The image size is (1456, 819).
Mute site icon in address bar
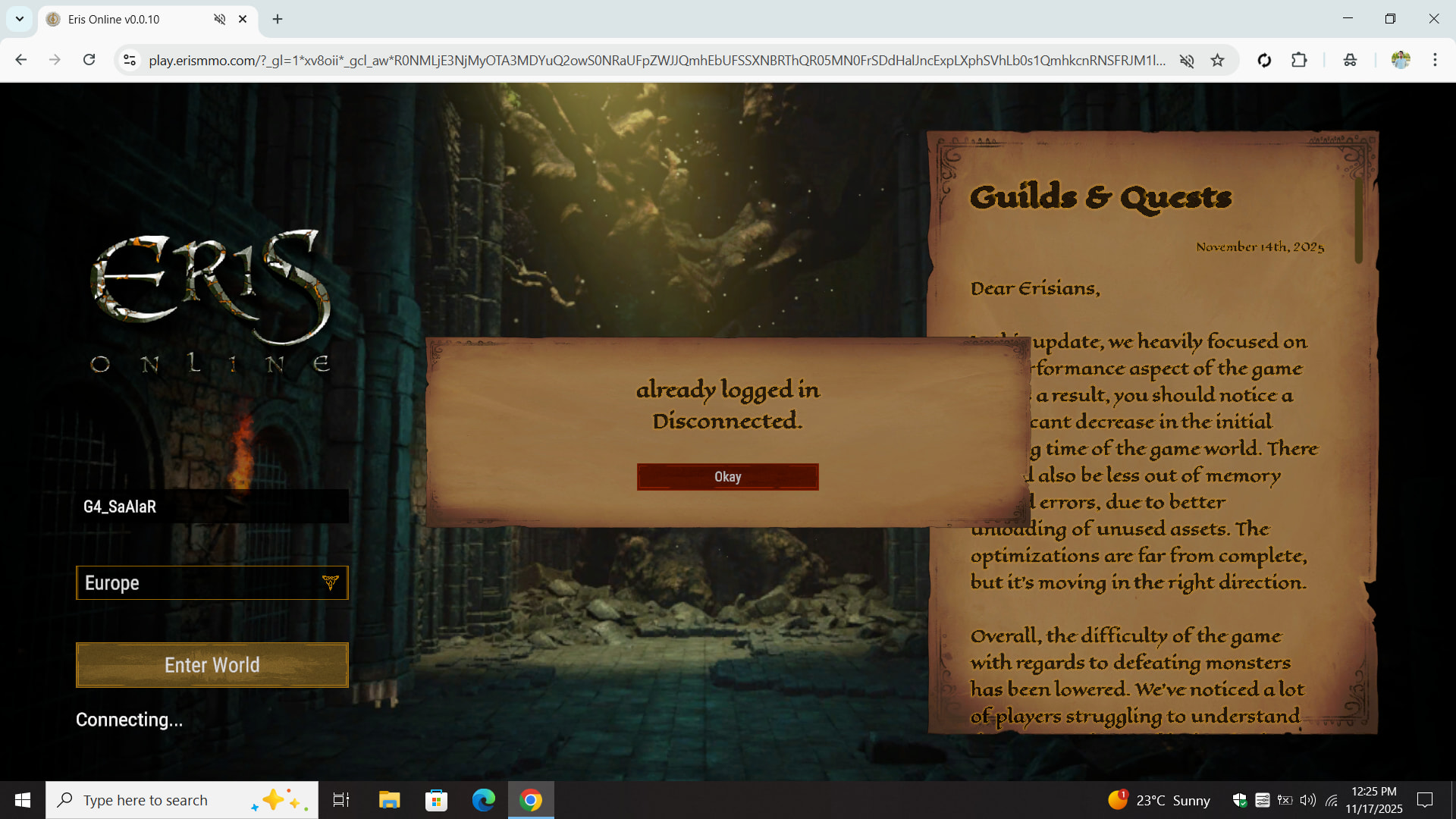(x=1187, y=61)
